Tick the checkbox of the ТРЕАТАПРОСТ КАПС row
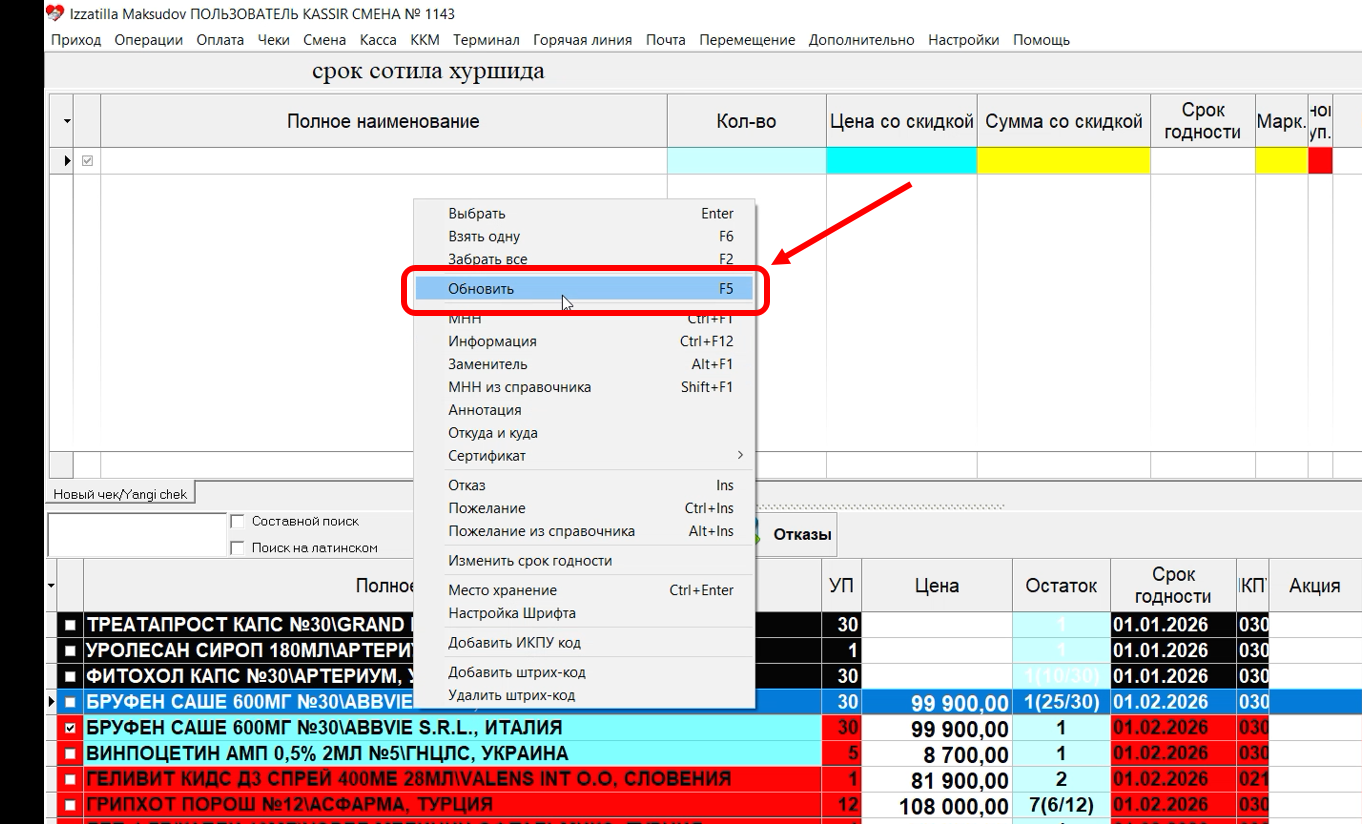 tap(70, 625)
